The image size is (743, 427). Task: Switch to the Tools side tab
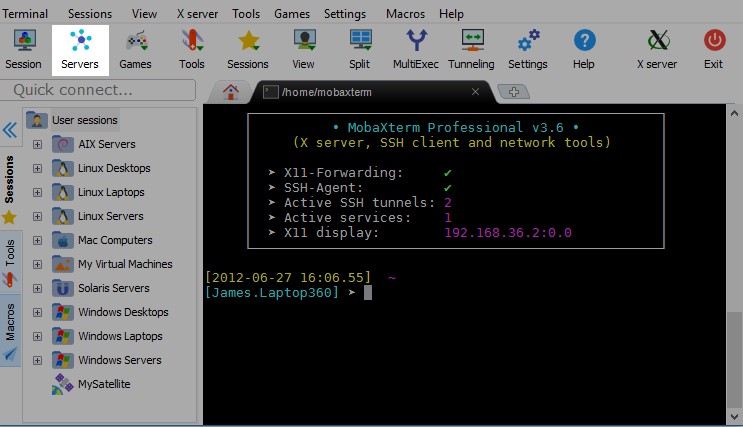pyautogui.click(x=9, y=262)
